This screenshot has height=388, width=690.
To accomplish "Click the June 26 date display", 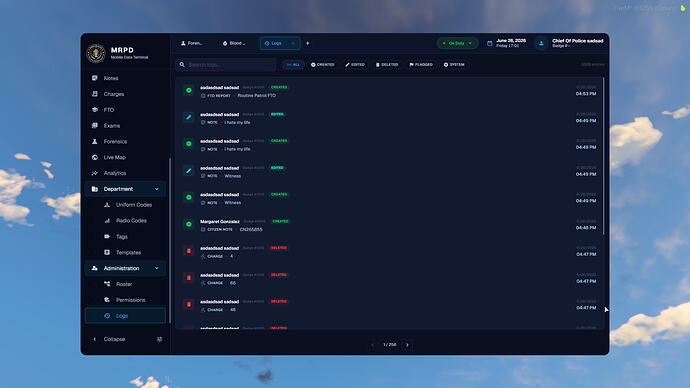I will (510, 43).
